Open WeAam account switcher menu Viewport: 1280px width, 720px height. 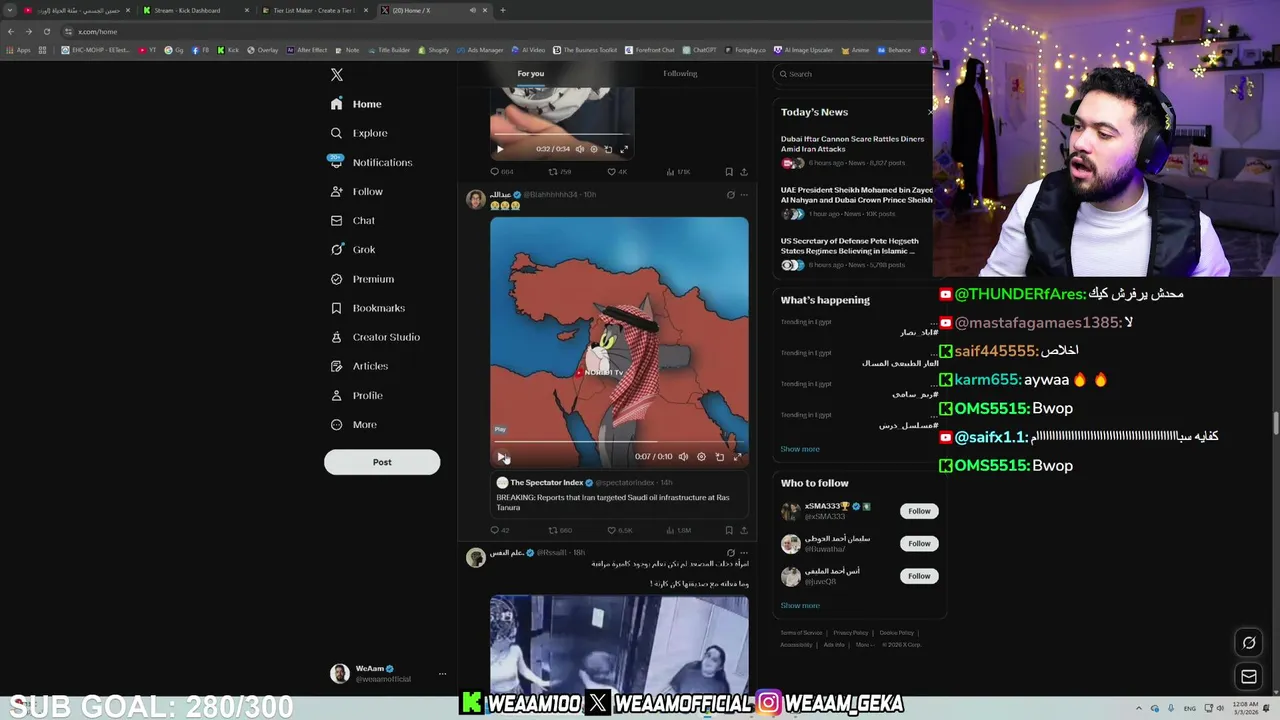(x=388, y=673)
